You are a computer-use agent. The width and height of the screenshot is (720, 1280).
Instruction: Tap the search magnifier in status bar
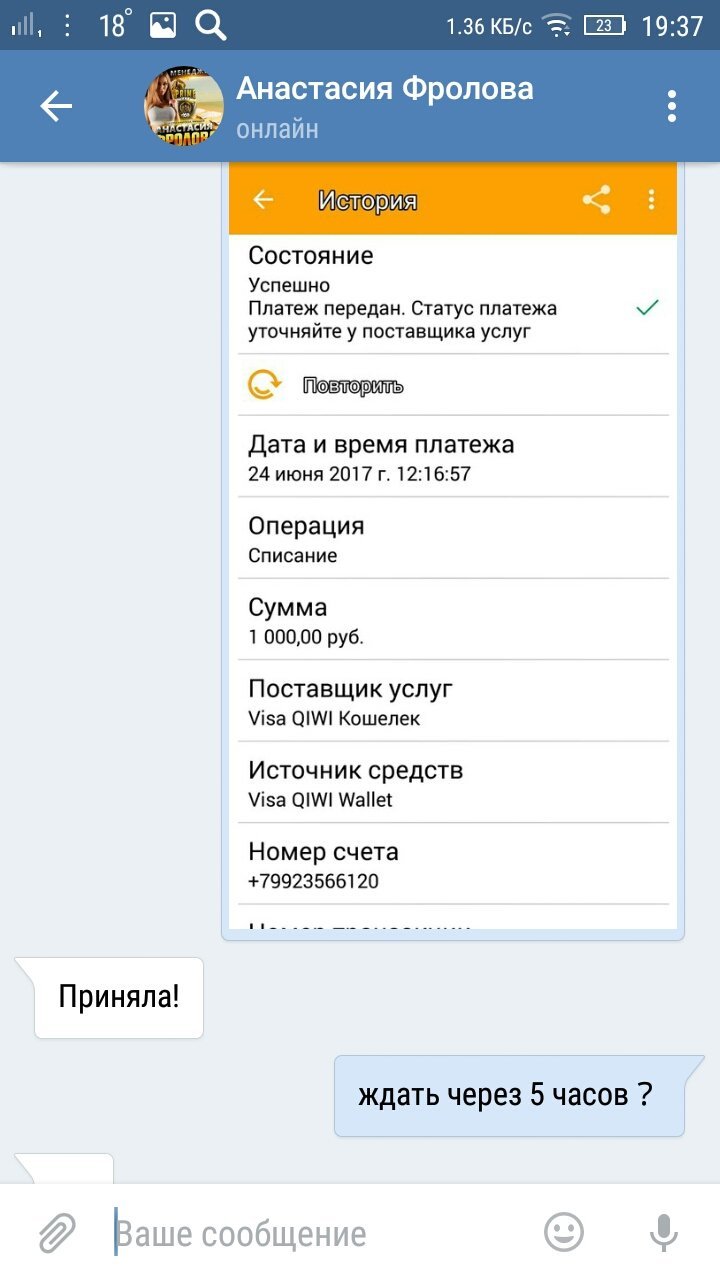point(210,24)
